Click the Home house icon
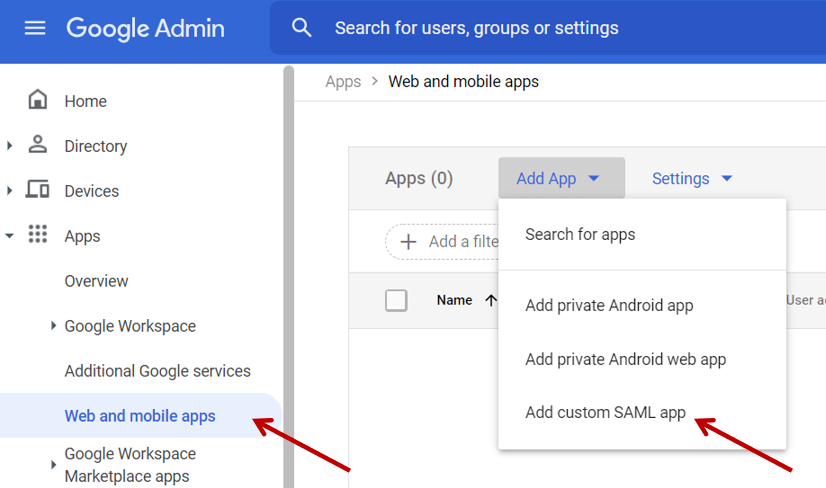 tap(38, 100)
